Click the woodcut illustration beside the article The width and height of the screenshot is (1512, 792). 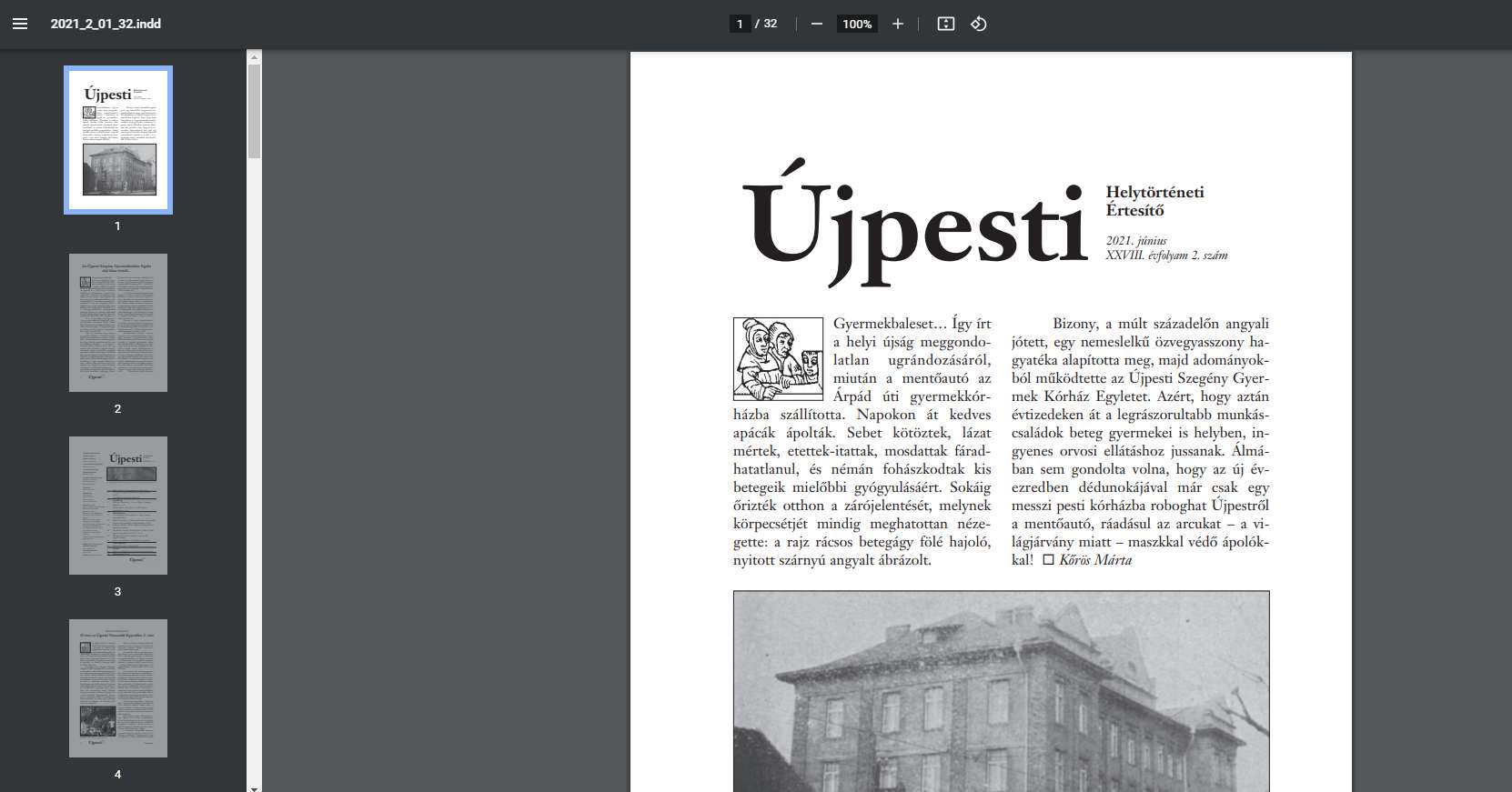(778, 359)
